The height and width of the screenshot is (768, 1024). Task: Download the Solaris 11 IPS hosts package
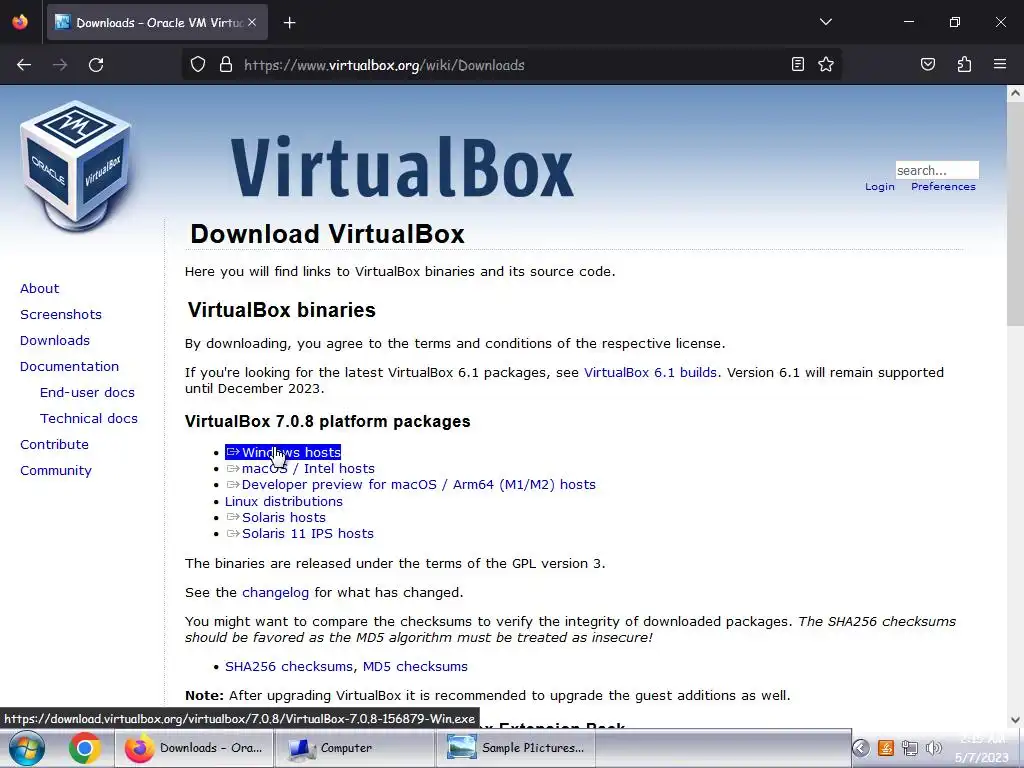coord(300,534)
